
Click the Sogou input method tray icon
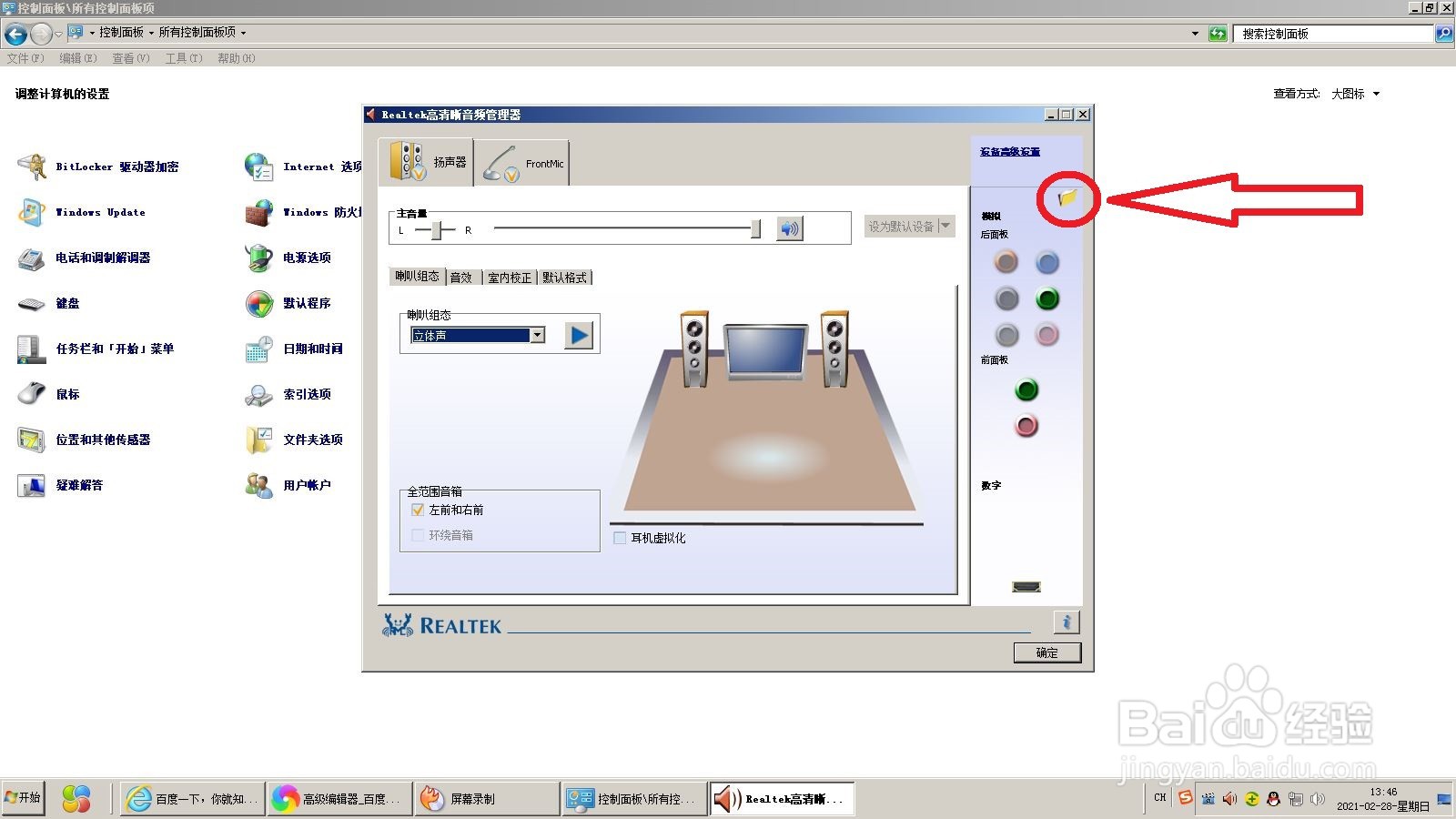pyautogui.click(x=1185, y=798)
